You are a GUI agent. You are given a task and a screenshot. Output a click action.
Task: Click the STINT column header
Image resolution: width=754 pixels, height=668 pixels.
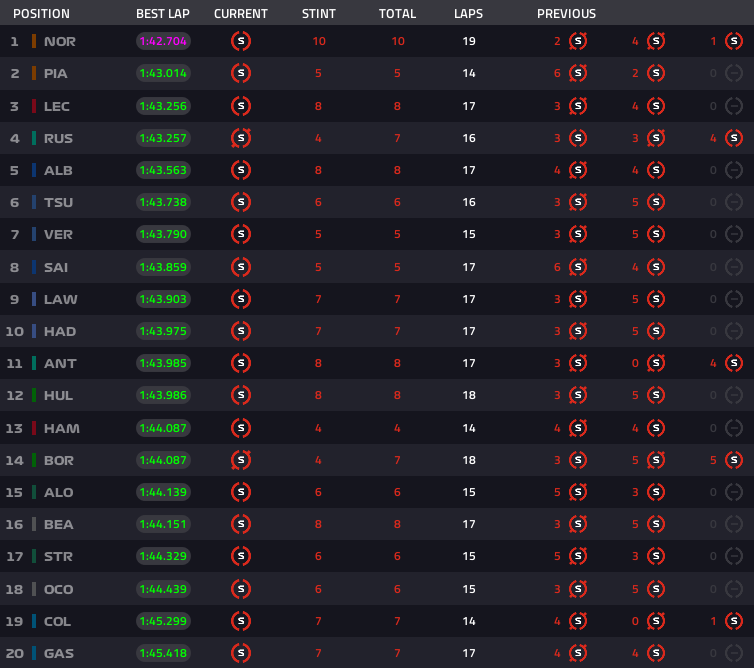point(319,13)
